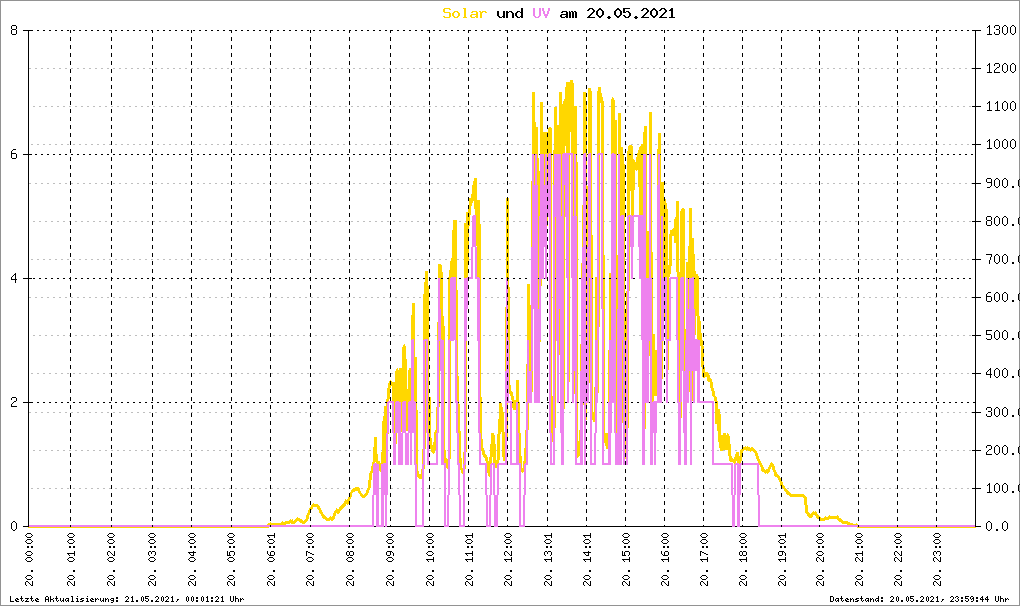Click the '20. 16:00' time axis label
The image size is (1020, 606).
click(x=665, y=560)
